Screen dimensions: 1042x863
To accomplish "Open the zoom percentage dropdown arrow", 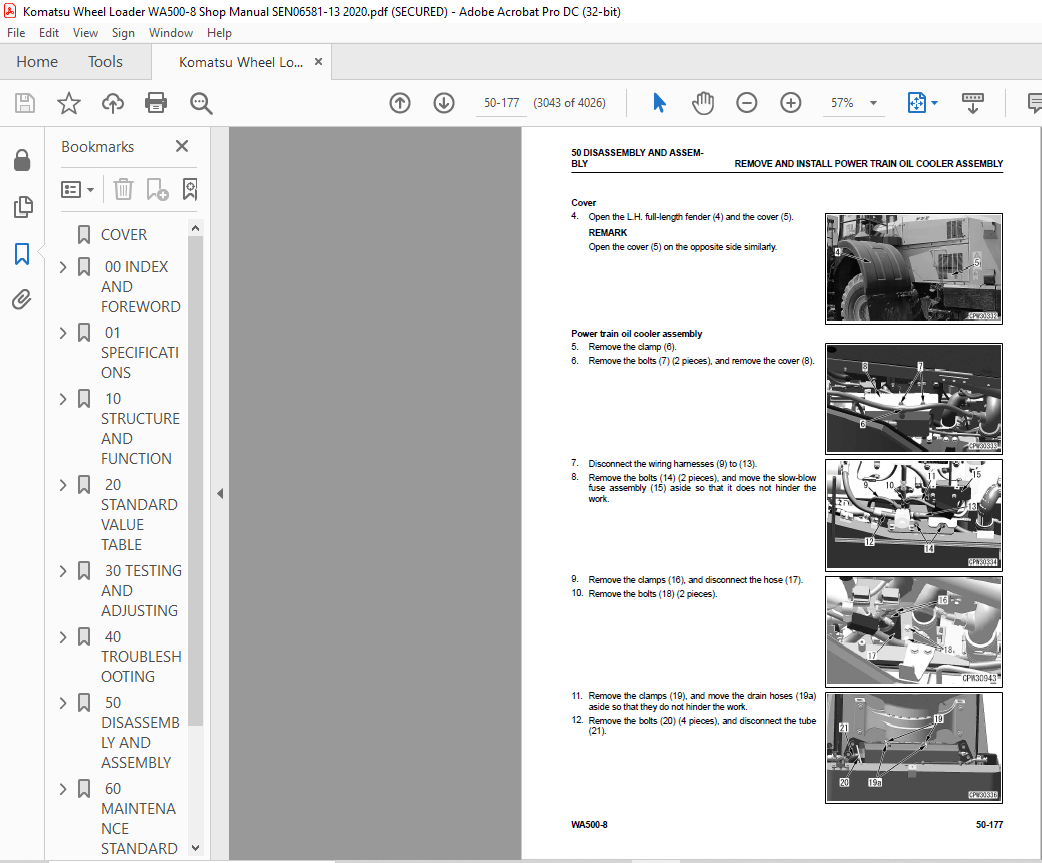I will click(873, 103).
